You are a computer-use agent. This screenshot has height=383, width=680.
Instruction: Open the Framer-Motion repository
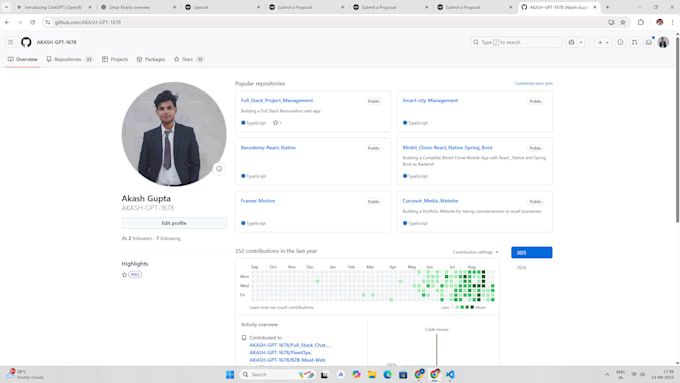pos(258,201)
